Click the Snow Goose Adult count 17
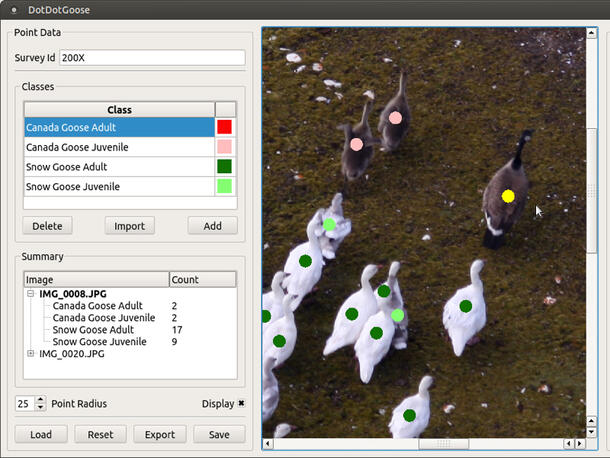The width and height of the screenshot is (610, 458). point(177,330)
